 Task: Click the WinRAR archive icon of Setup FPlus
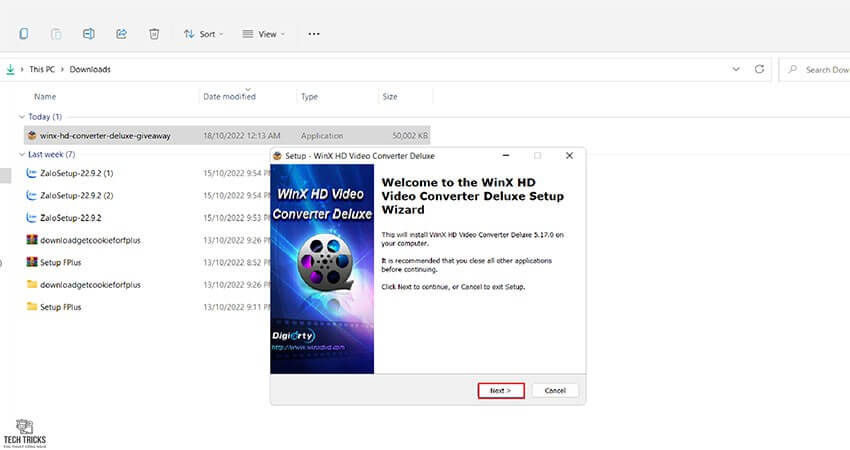click(x=32, y=262)
